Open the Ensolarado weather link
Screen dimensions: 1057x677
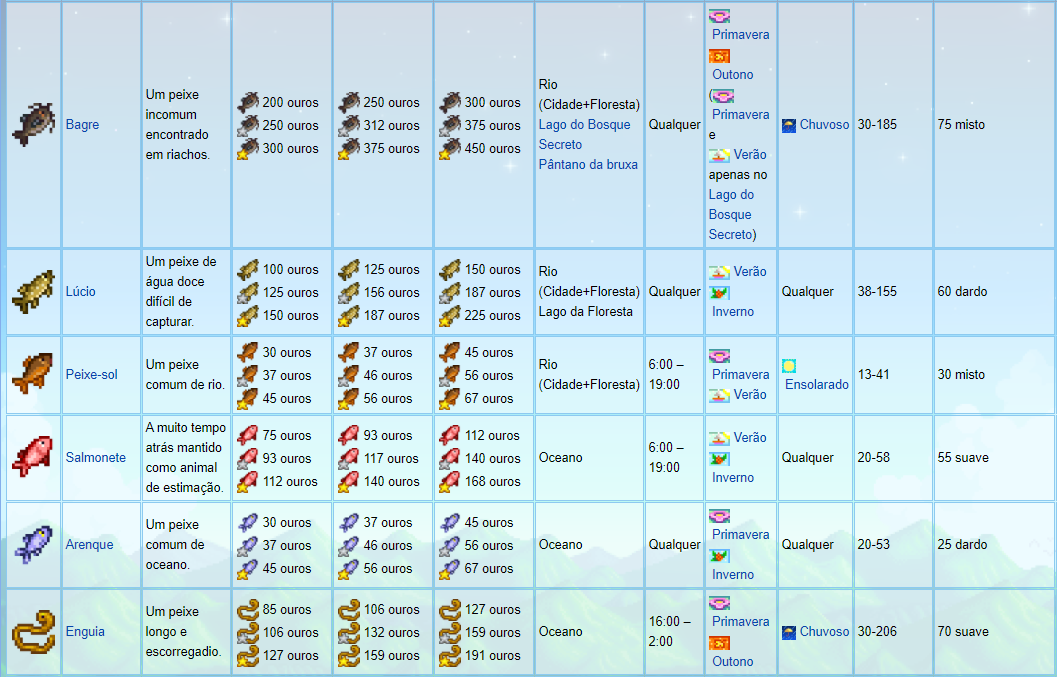pos(816,384)
